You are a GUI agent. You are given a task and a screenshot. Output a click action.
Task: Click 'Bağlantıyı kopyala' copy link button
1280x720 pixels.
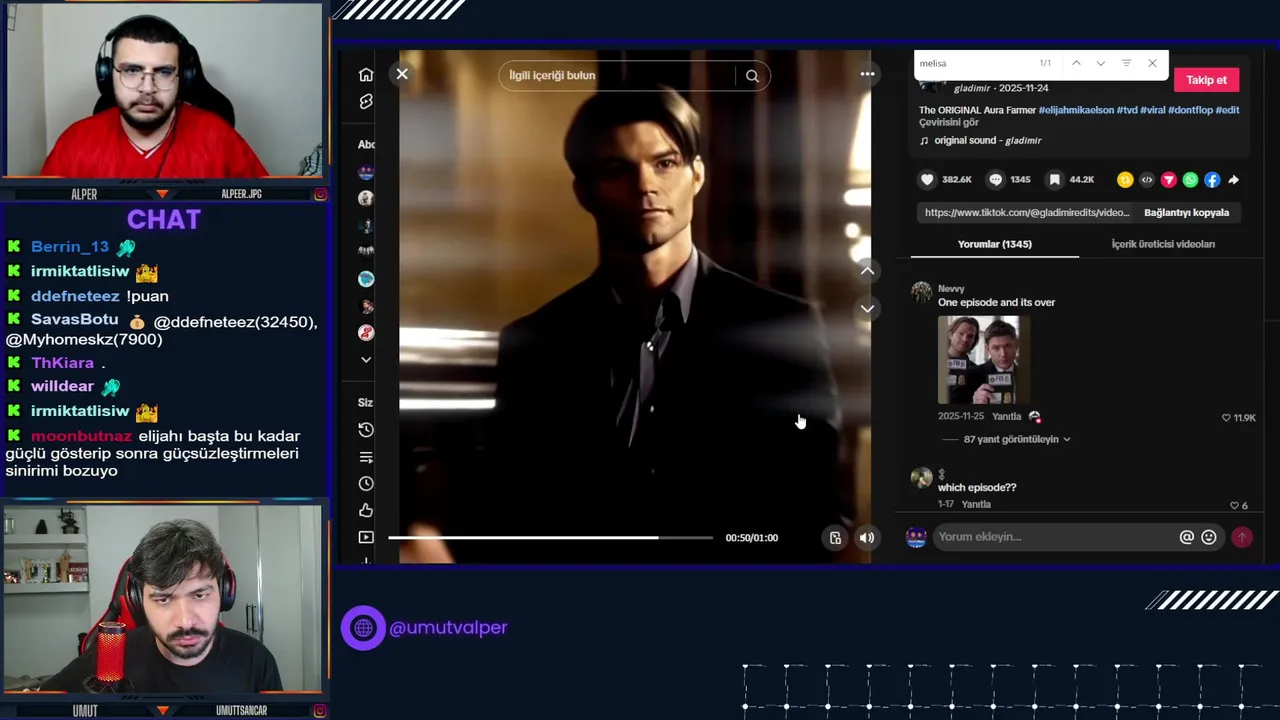1186,213
